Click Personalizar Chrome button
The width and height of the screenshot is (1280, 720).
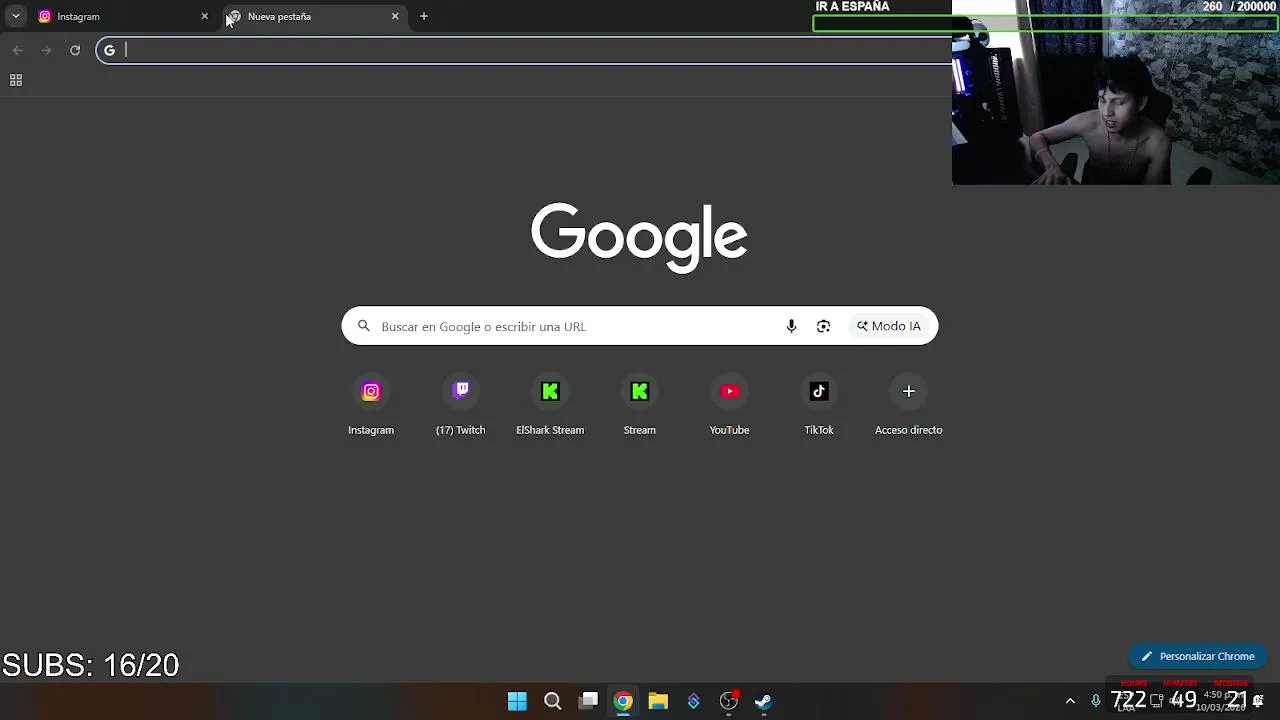pos(1198,656)
